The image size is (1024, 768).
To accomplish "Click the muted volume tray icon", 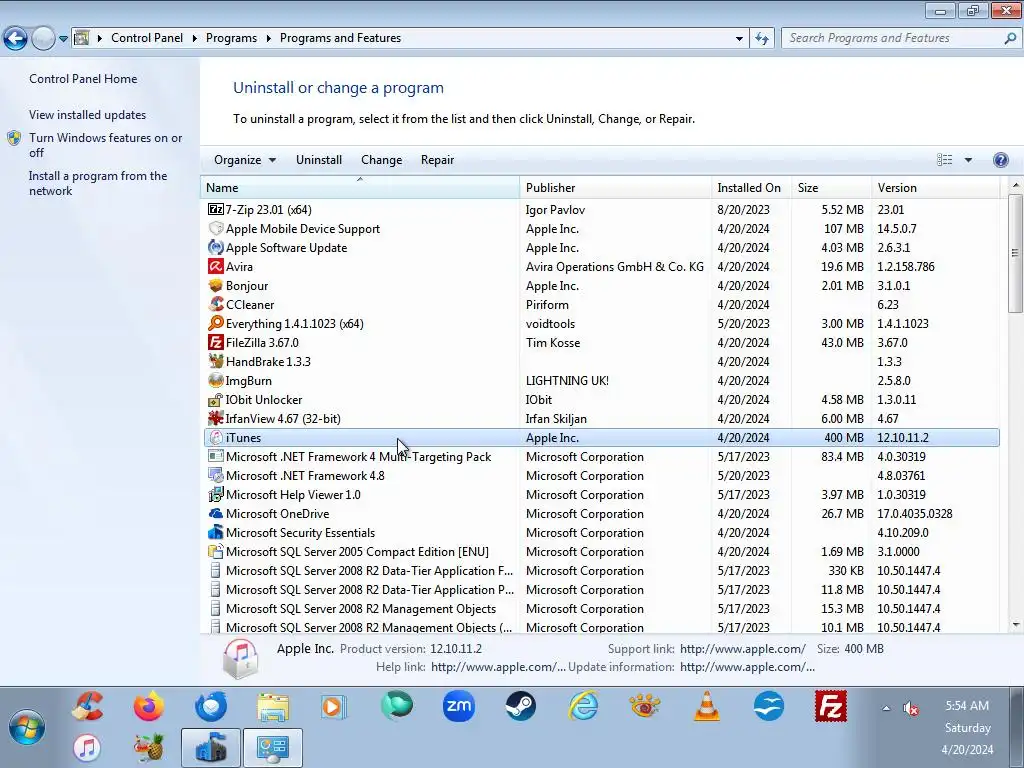I will click(x=910, y=708).
